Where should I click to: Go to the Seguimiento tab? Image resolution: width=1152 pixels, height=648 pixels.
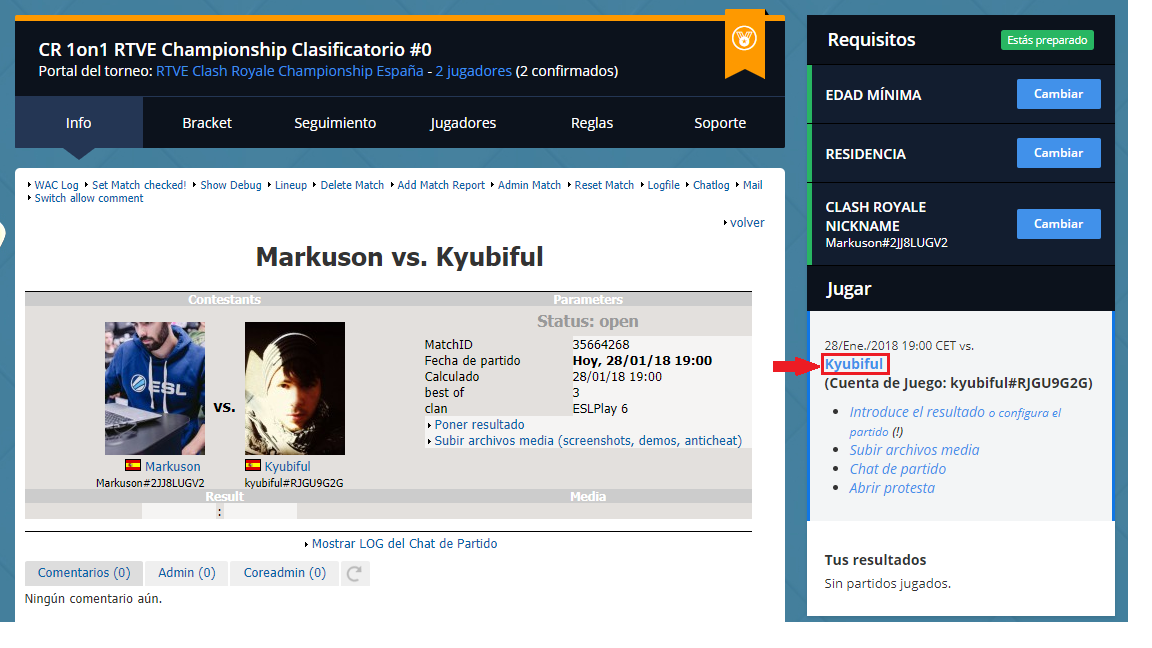click(x=335, y=123)
